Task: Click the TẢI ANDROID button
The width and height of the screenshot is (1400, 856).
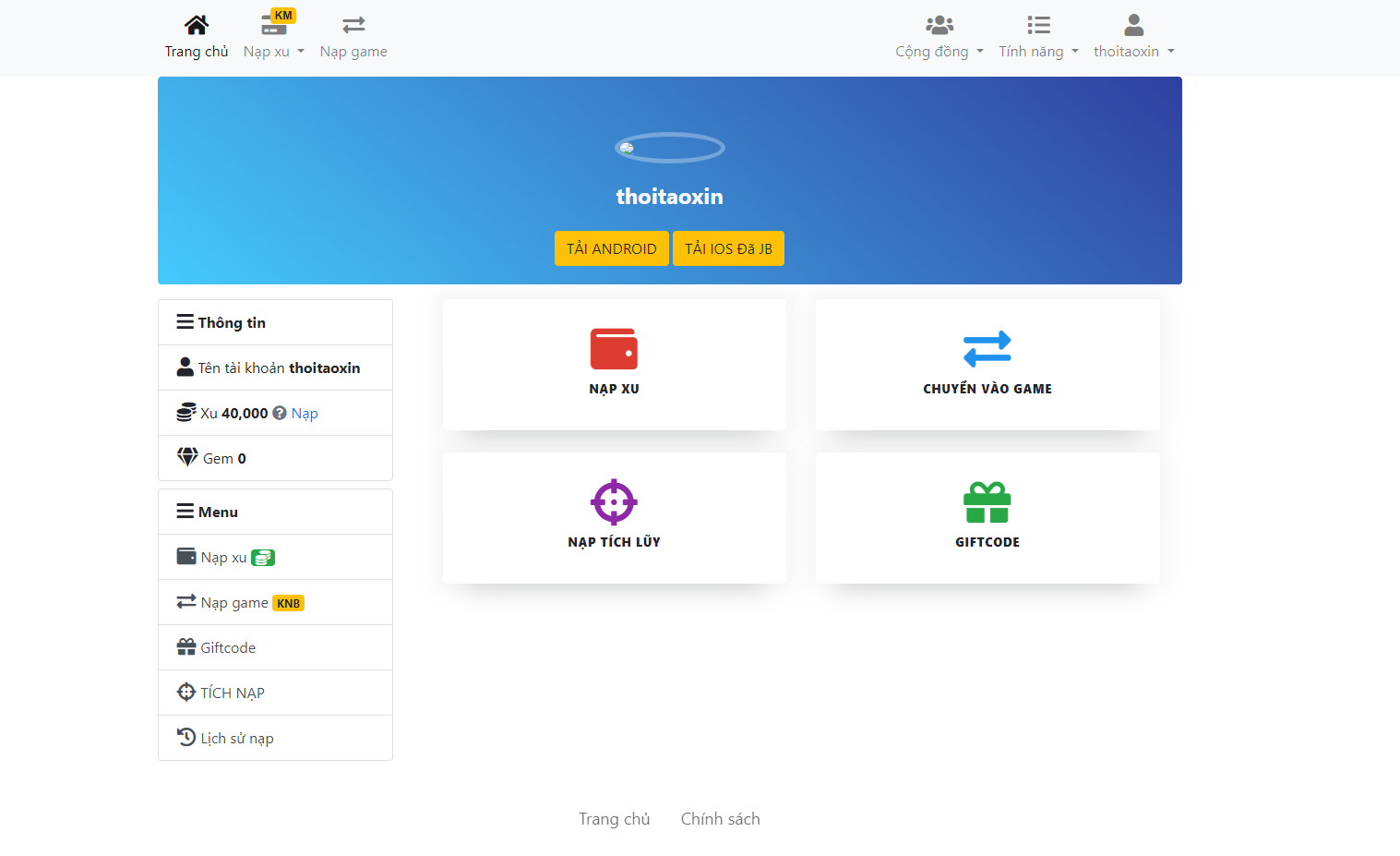Action: (612, 248)
